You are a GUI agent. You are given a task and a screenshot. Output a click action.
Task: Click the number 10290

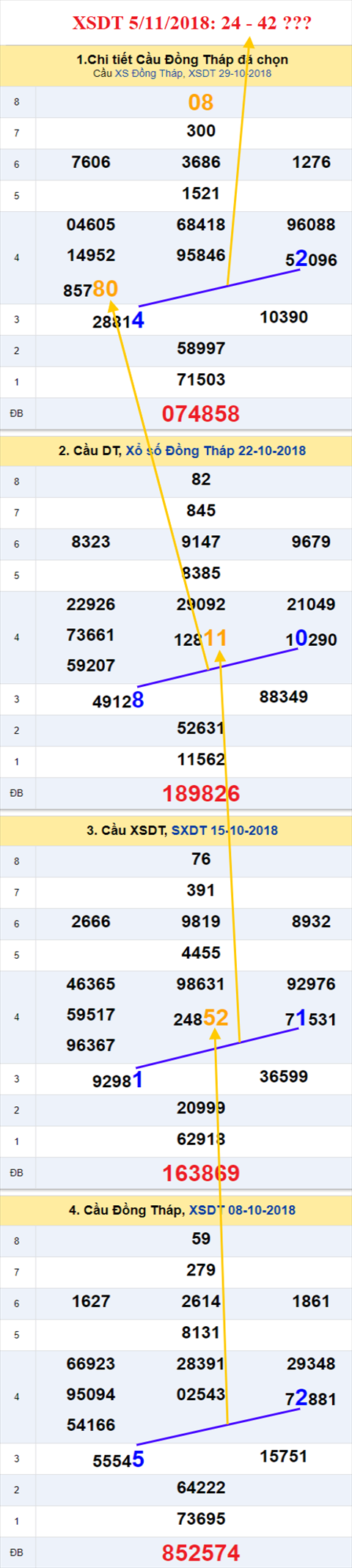(x=311, y=639)
